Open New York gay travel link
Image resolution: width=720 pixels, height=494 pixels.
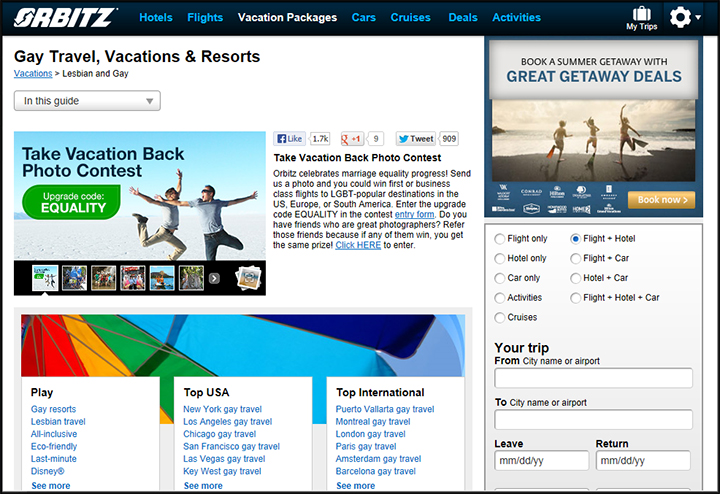222,409
